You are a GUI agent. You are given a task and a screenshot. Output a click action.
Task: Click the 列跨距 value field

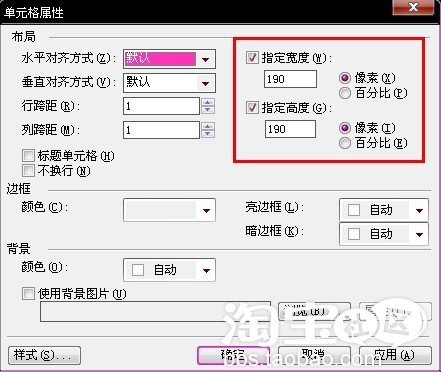161,130
